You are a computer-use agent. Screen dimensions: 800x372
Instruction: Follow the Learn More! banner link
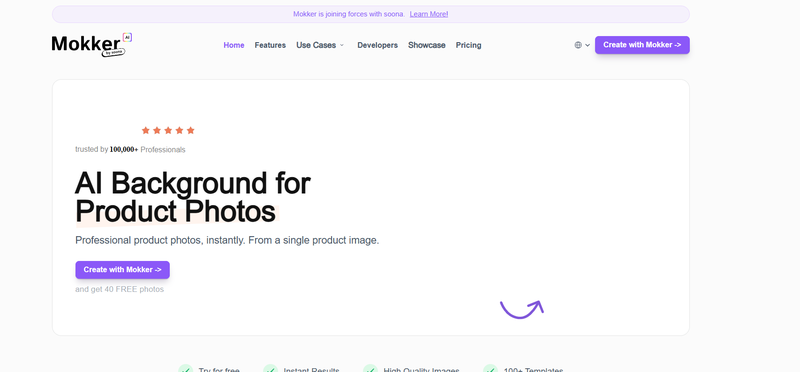429,14
